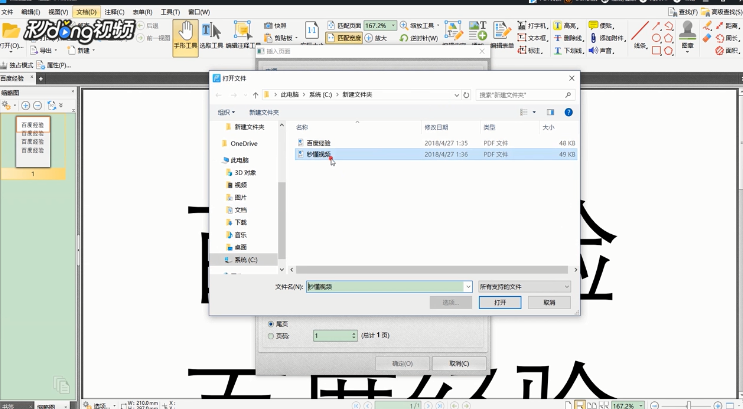This screenshot has height=409, width=743.
Task: Select the text Select tool (选取工具)
Action: (211, 35)
